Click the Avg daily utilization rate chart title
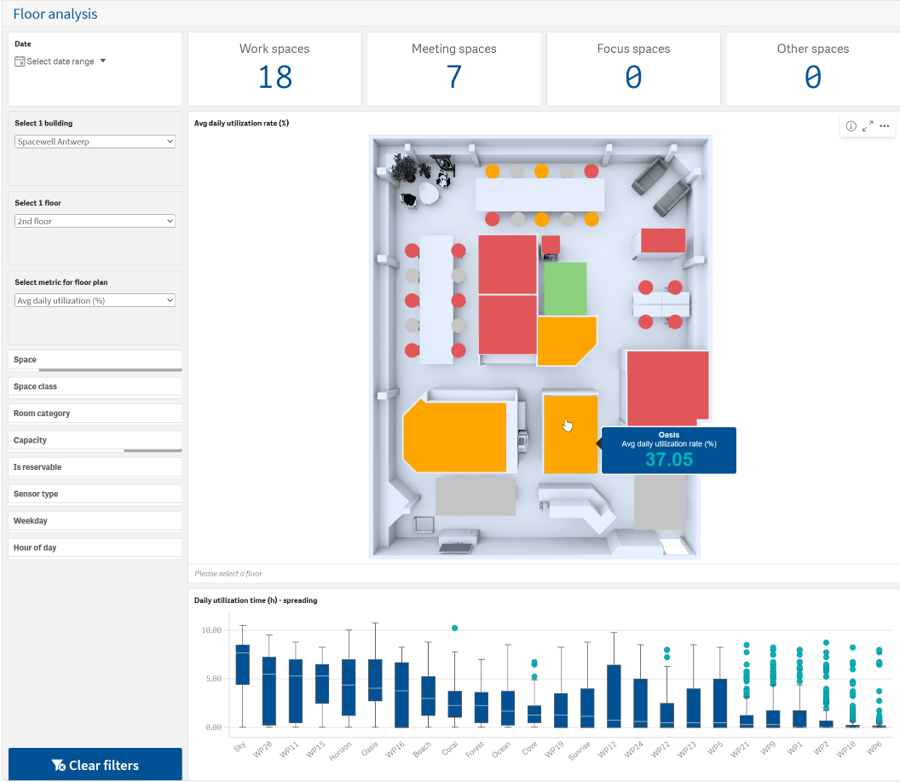Screen dimensions: 900x782 242,123
